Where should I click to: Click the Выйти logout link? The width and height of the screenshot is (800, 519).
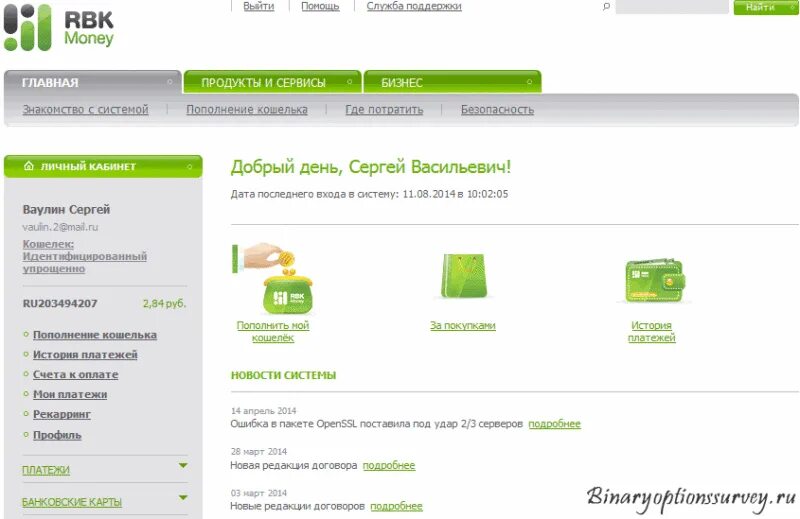pyautogui.click(x=259, y=6)
